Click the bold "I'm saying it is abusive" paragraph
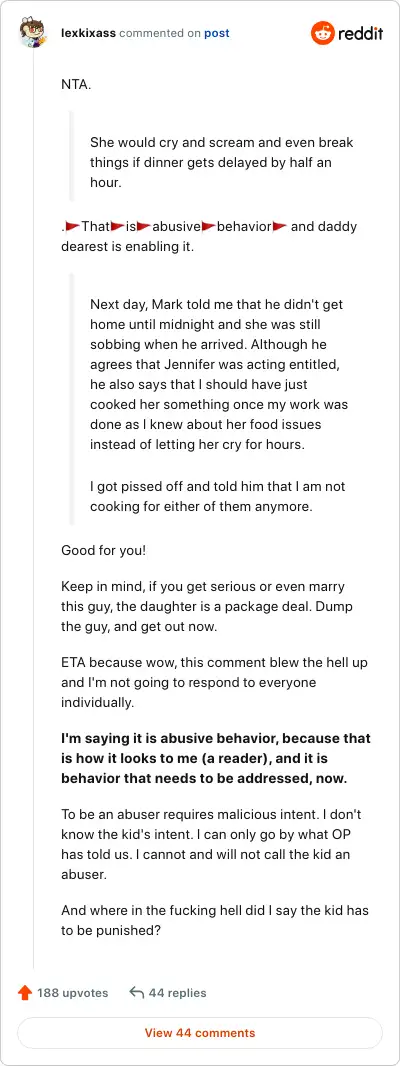The width and height of the screenshot is (400, 1066). tap(216, 759)
